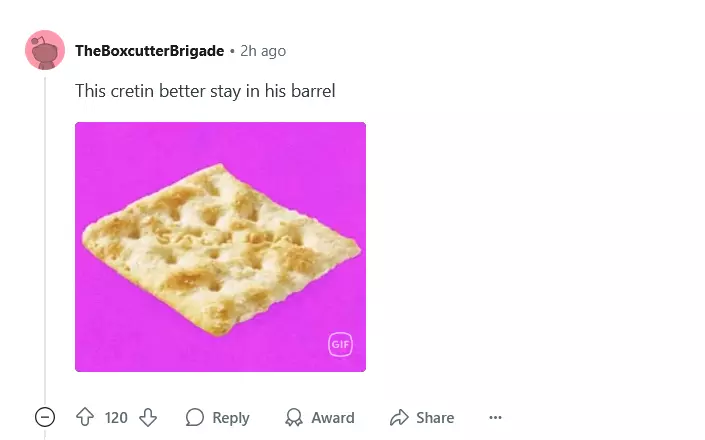Viewport: 705px width, 440px height.
Task: Click the Share text label
Action: 435,418
